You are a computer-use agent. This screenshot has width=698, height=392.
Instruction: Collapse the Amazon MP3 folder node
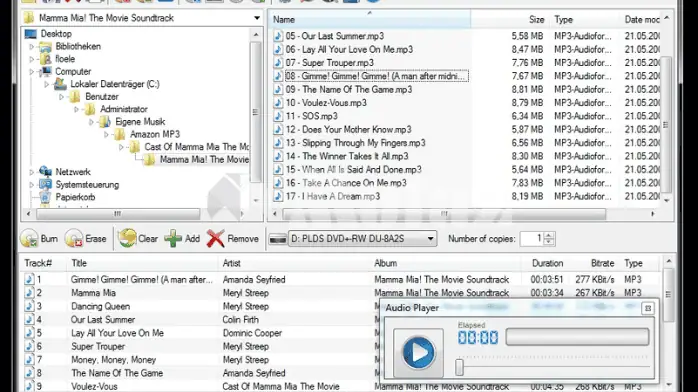point(106,134)
